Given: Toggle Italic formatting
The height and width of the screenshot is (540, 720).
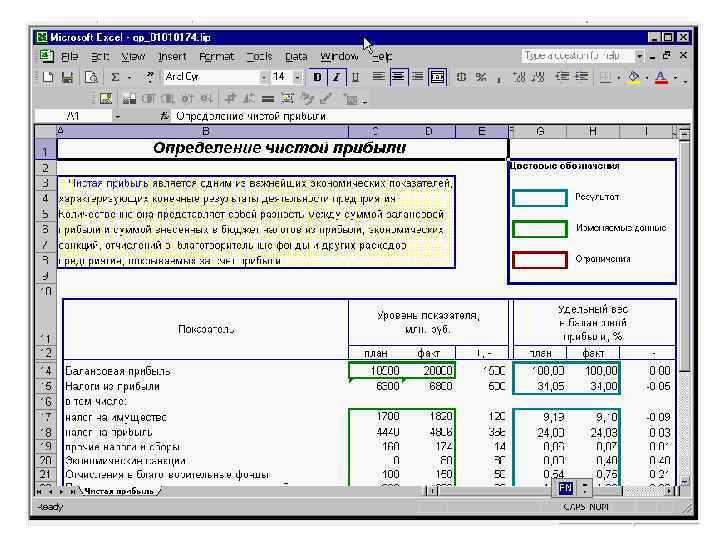Looking at the screenshot, I should (336, 77).
